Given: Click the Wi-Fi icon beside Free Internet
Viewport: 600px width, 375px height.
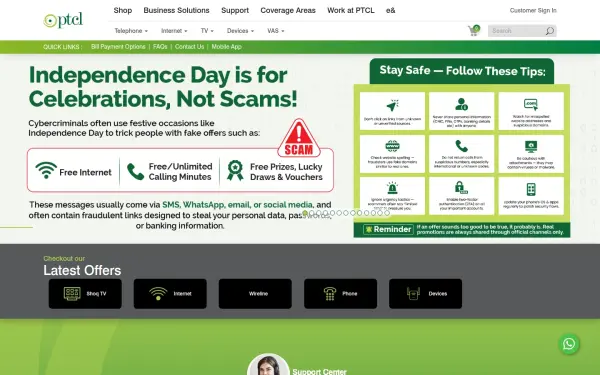Looking at the screenshot, I should point(46,170).
